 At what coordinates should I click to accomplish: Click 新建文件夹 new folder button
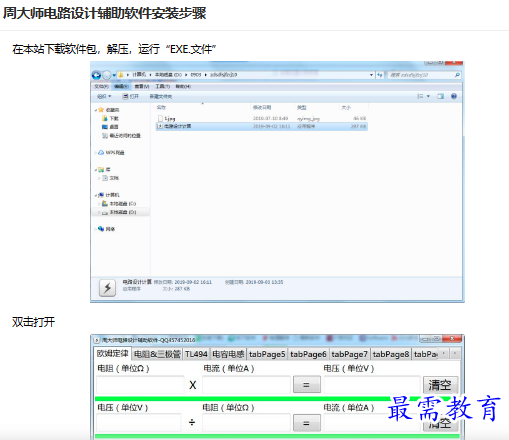(161, 96)
